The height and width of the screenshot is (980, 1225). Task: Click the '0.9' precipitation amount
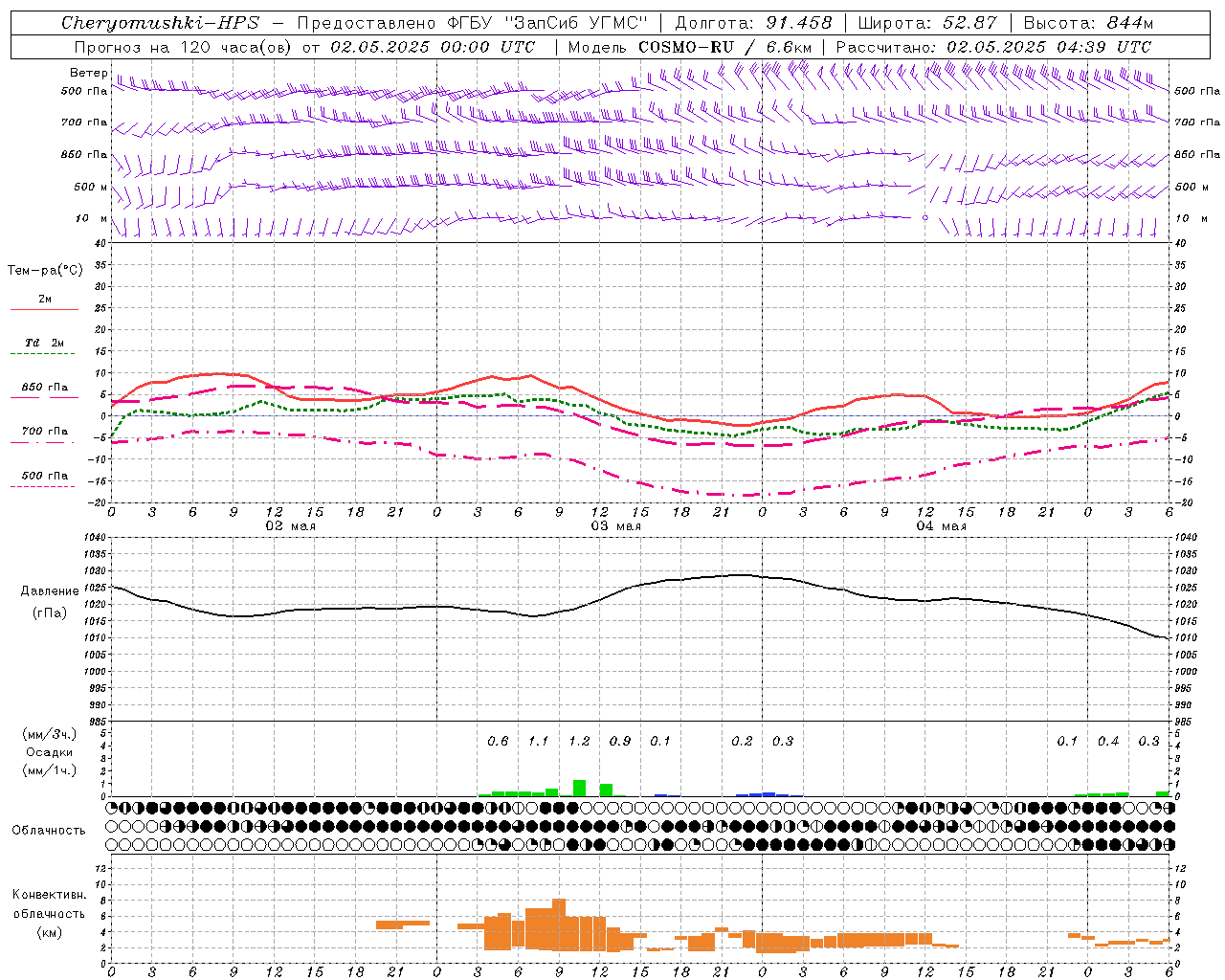point(620,742)
